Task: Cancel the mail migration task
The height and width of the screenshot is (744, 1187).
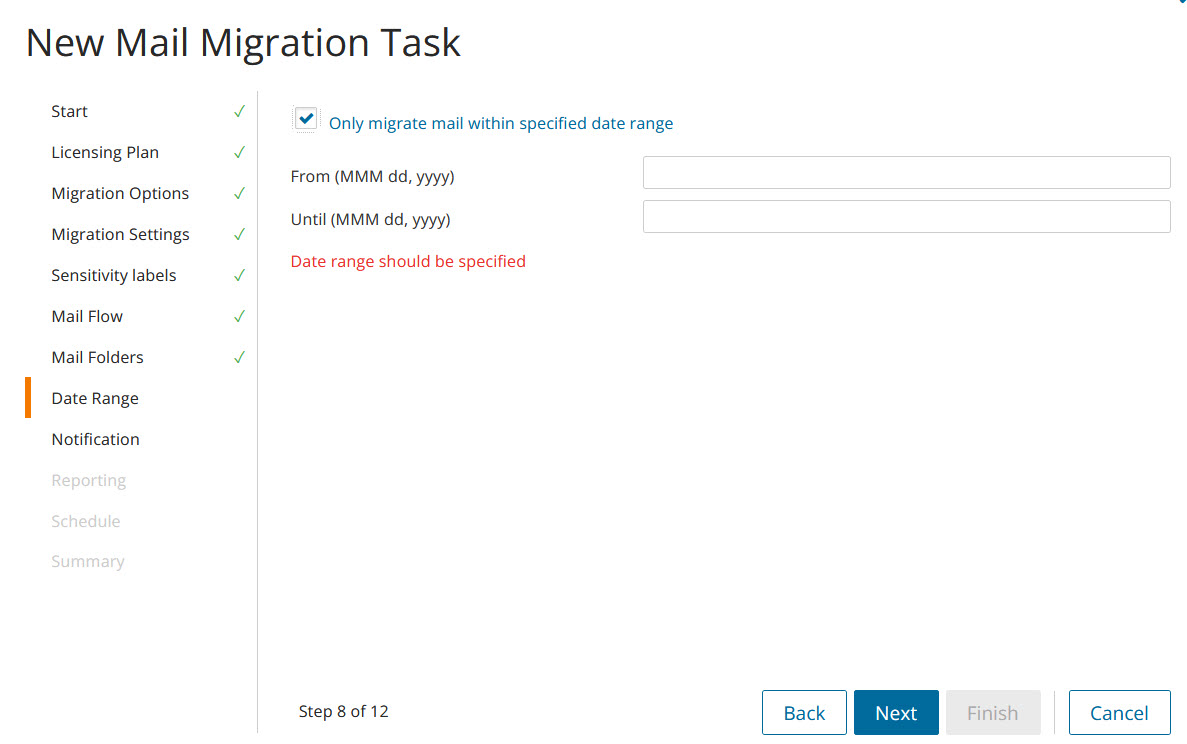Action: coord(1119,712)
